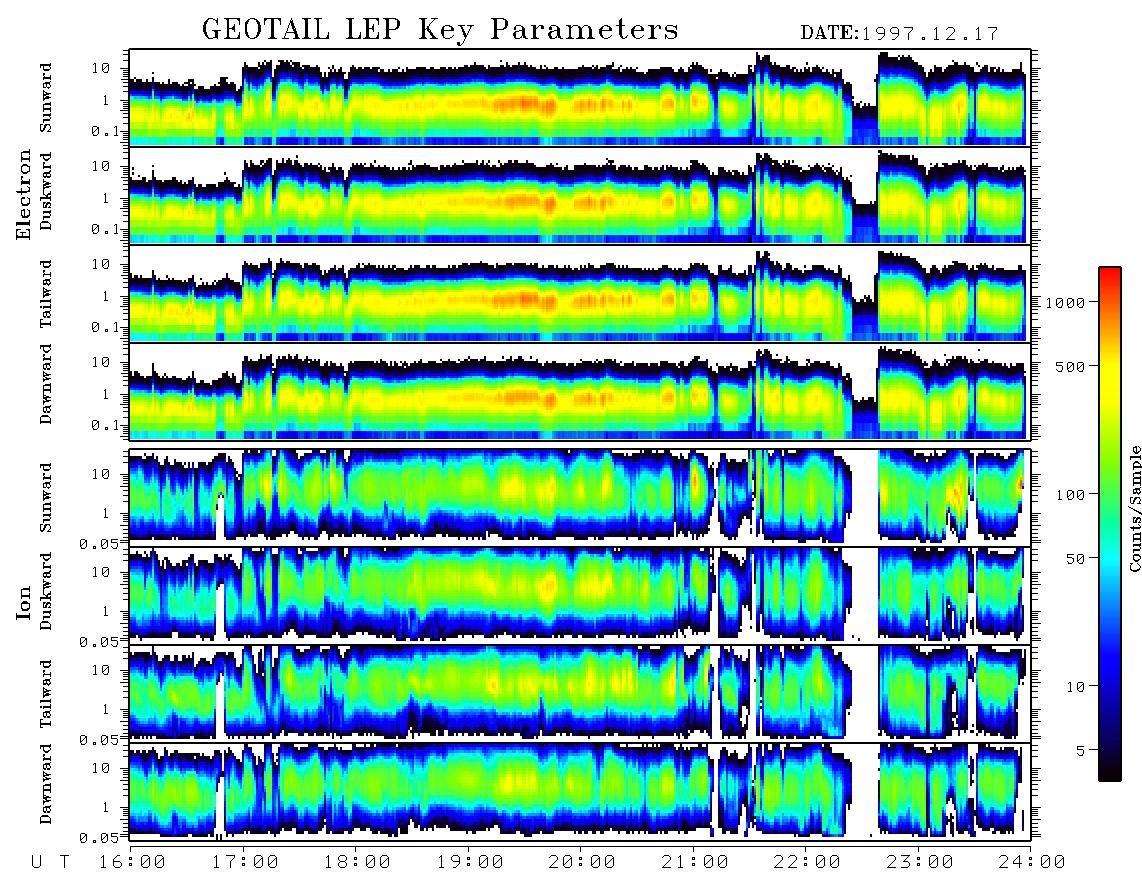Select the Electron Duskward panel label
This screenshot has width=1142, height=880.
coord(46,191)
